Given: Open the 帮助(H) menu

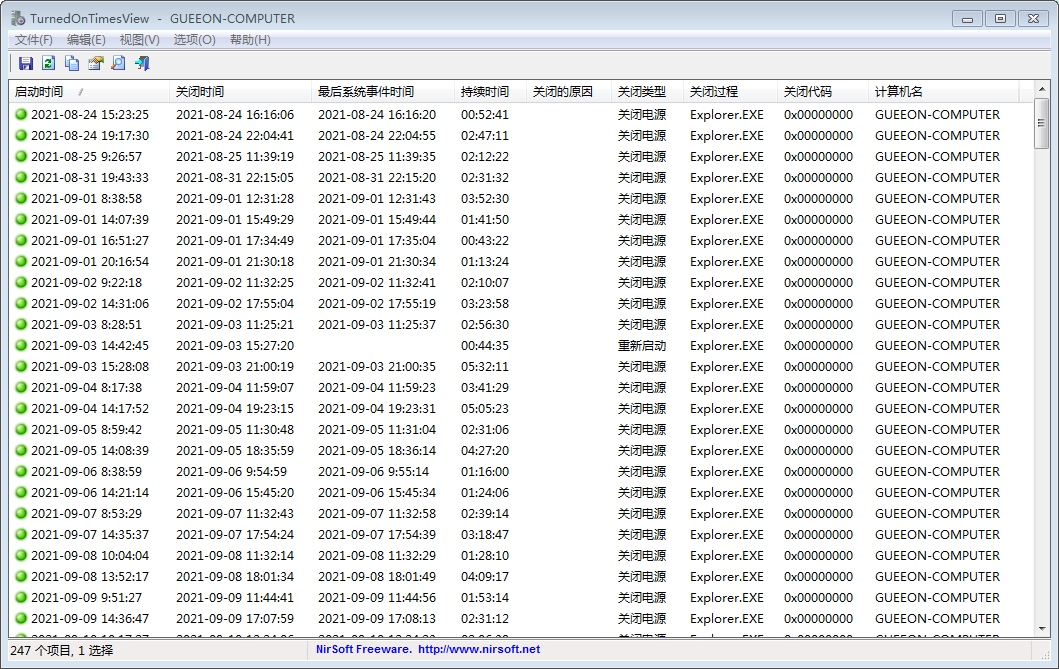Looking at the screenshot, I should 250,40.
